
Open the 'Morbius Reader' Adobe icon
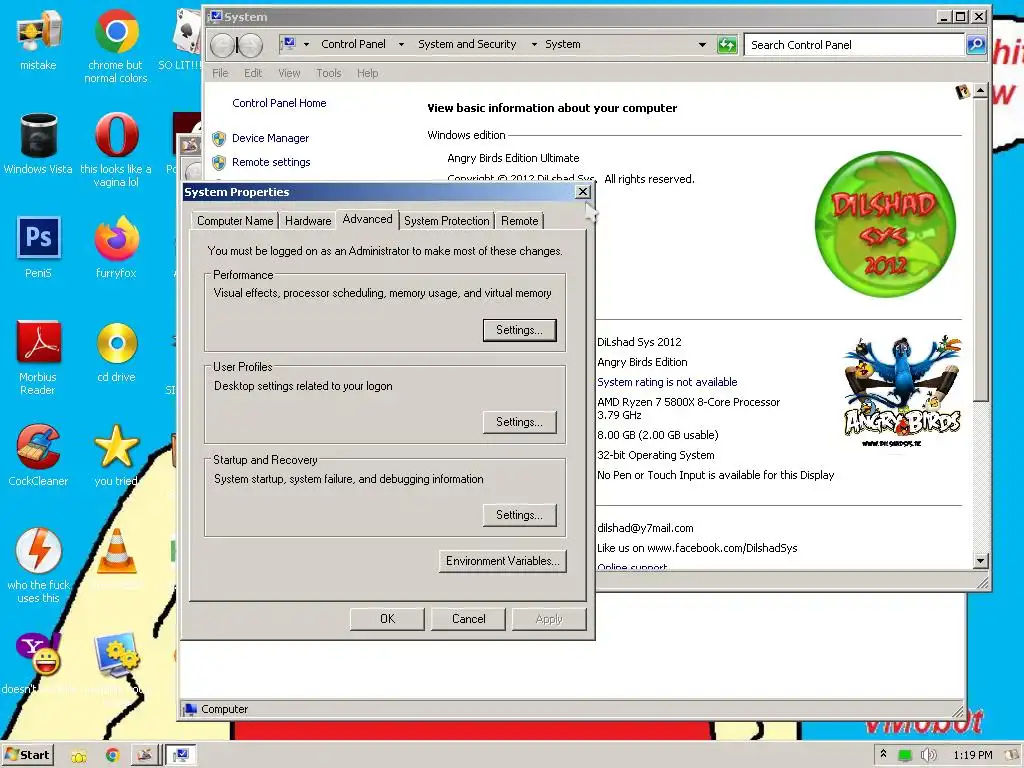coord(39,342)
